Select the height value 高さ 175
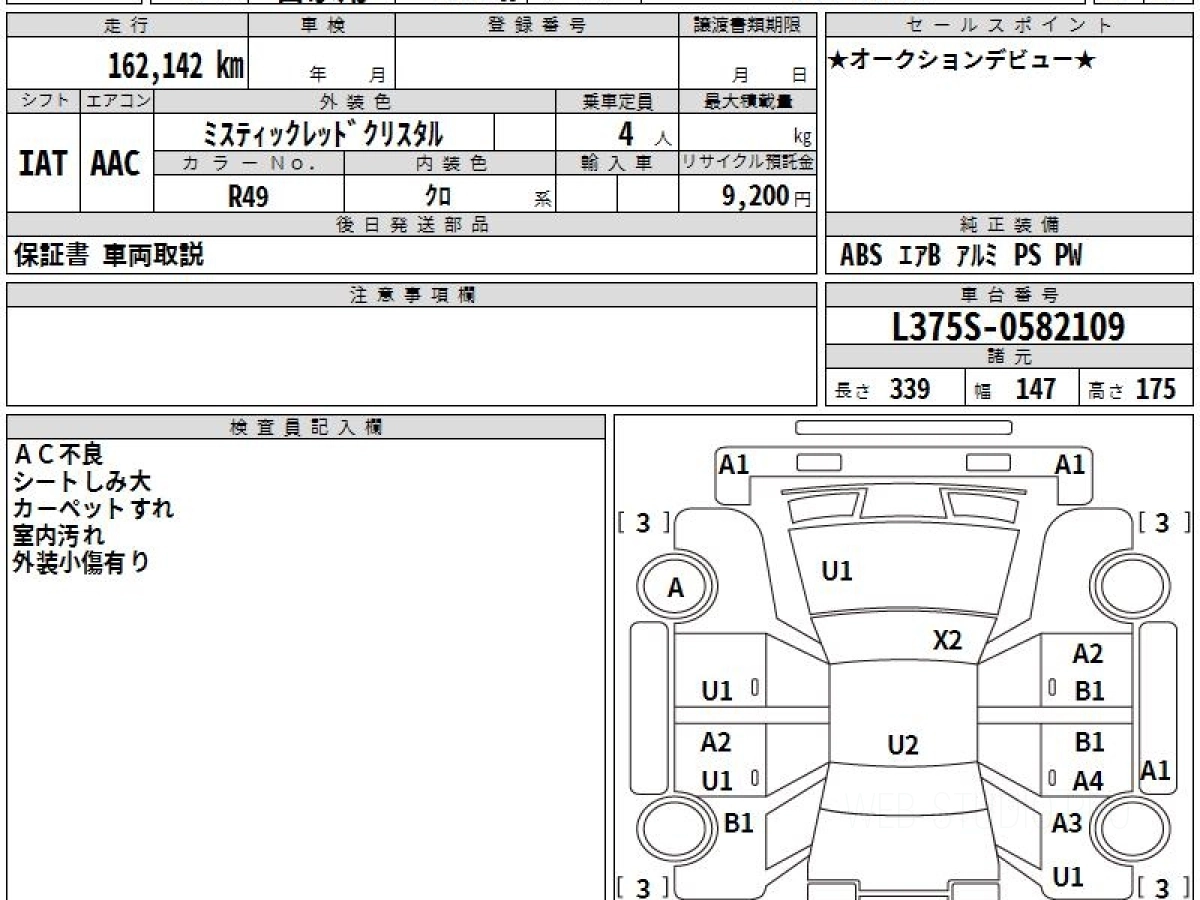The image size is (1200, 900). [x=1132, y=389]
